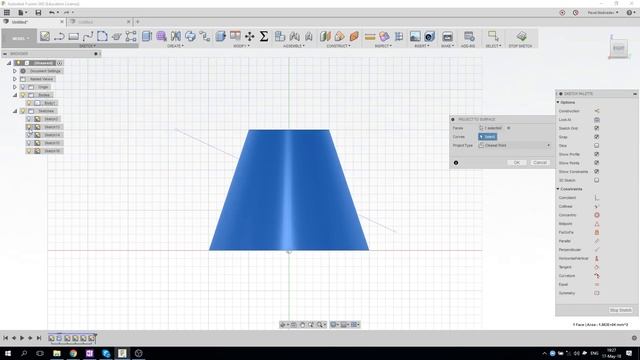The image size is (640, 360).
Task: Click the Interference inspect icon
Action: point(384,36)
